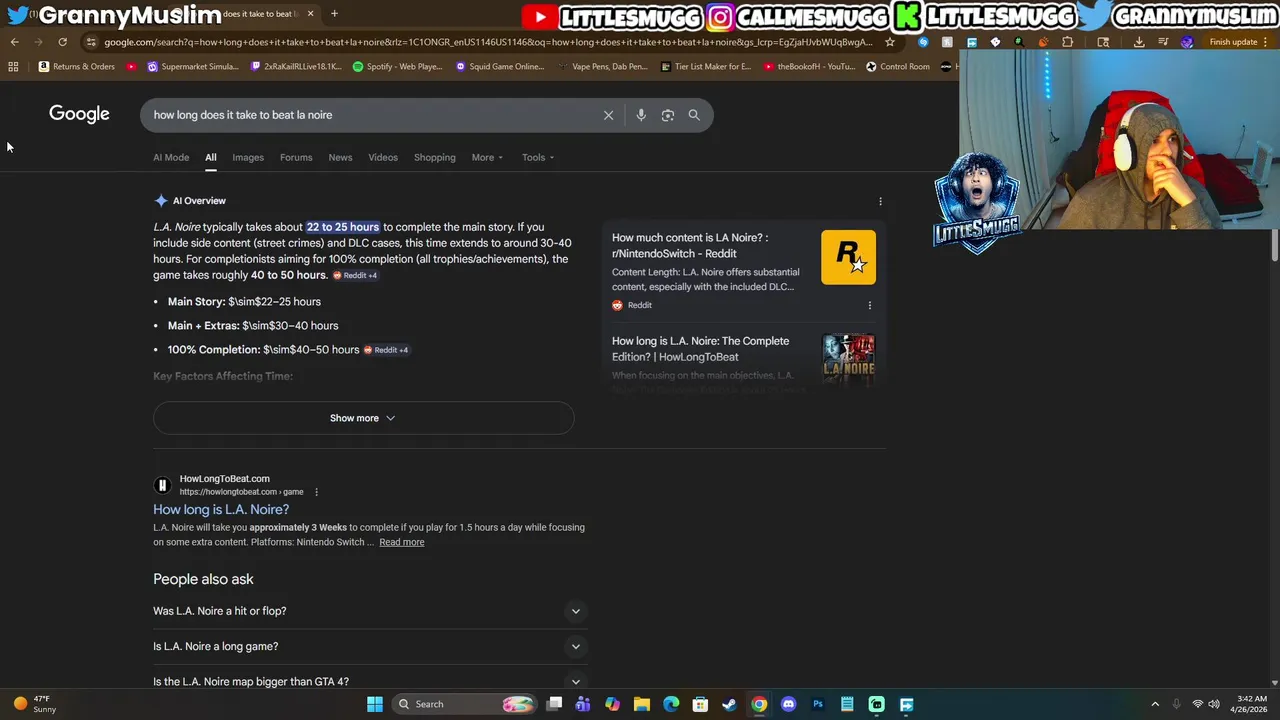
Task: Open the 'How long is L.A. Noire?' result
Action: (x=221, y=510)
